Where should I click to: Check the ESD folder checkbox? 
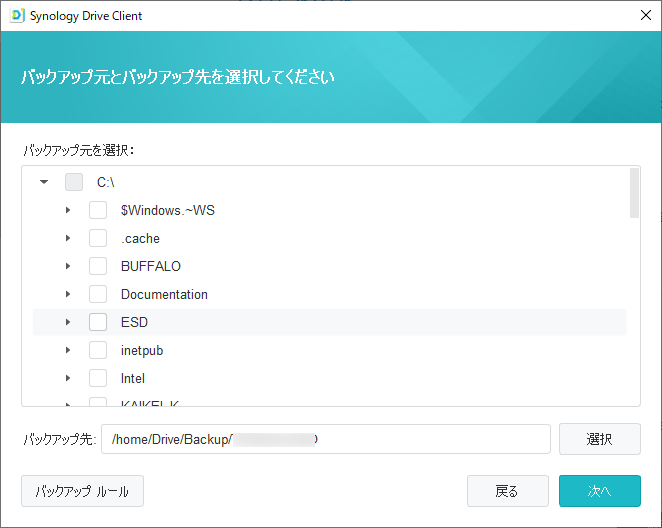click(98, 322)
